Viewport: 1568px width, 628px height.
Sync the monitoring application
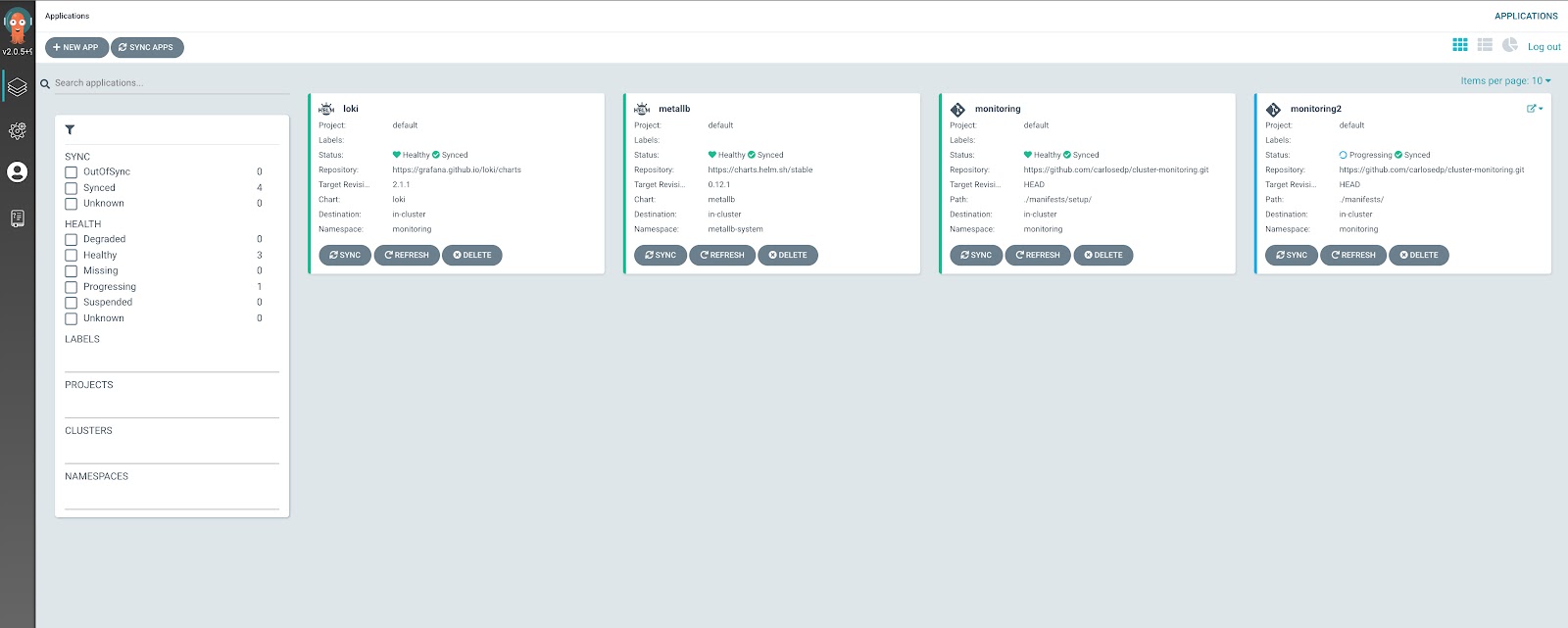(x=976, y=255)
